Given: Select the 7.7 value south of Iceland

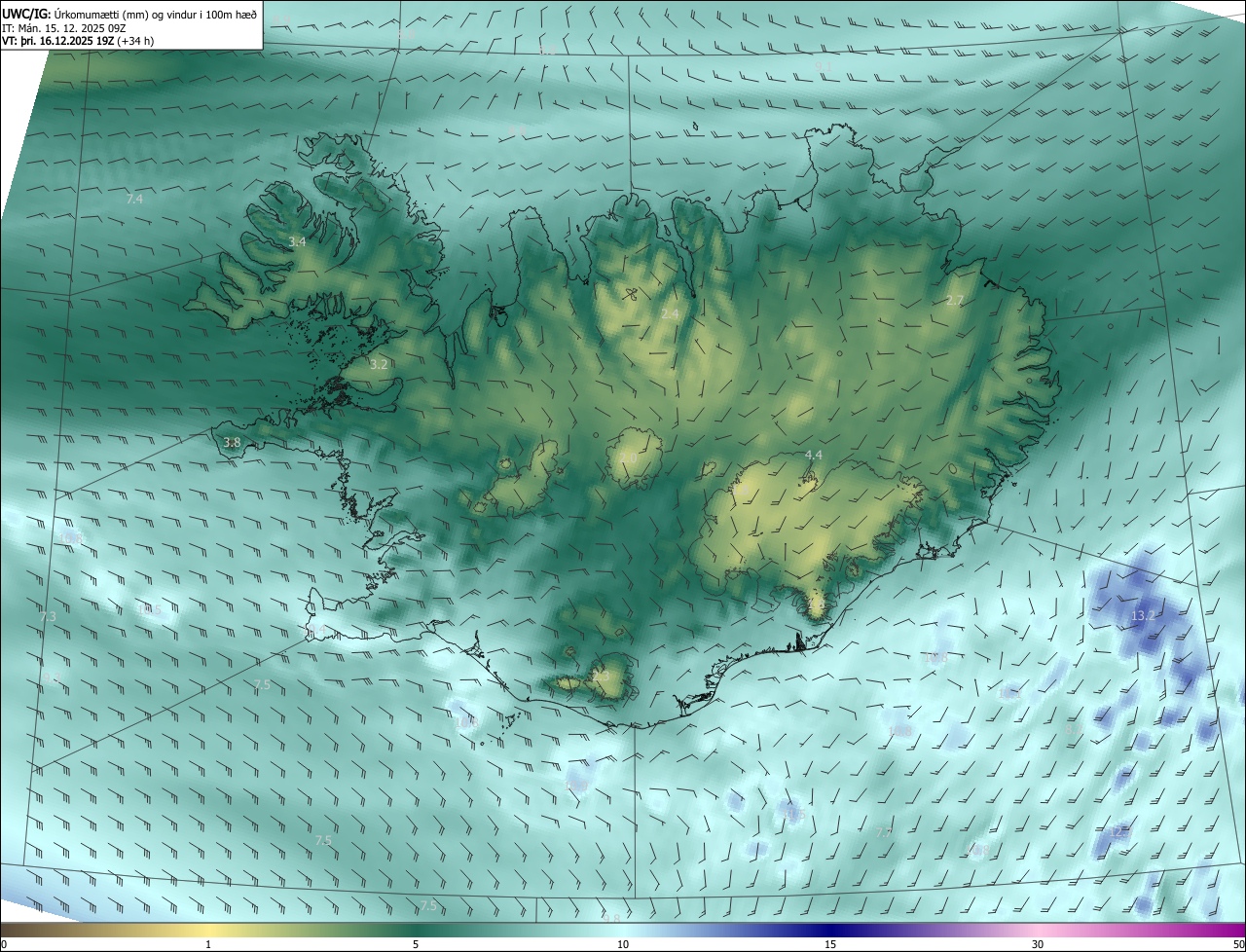Looking at the screenshot, I should pos(884,831).
